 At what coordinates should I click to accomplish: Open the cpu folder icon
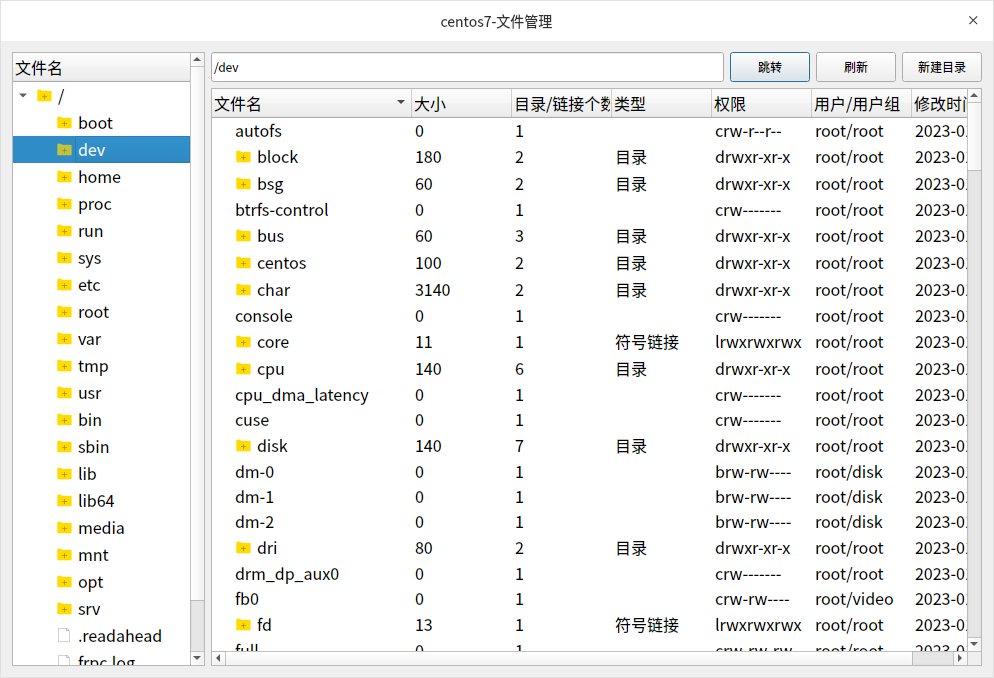244,369
